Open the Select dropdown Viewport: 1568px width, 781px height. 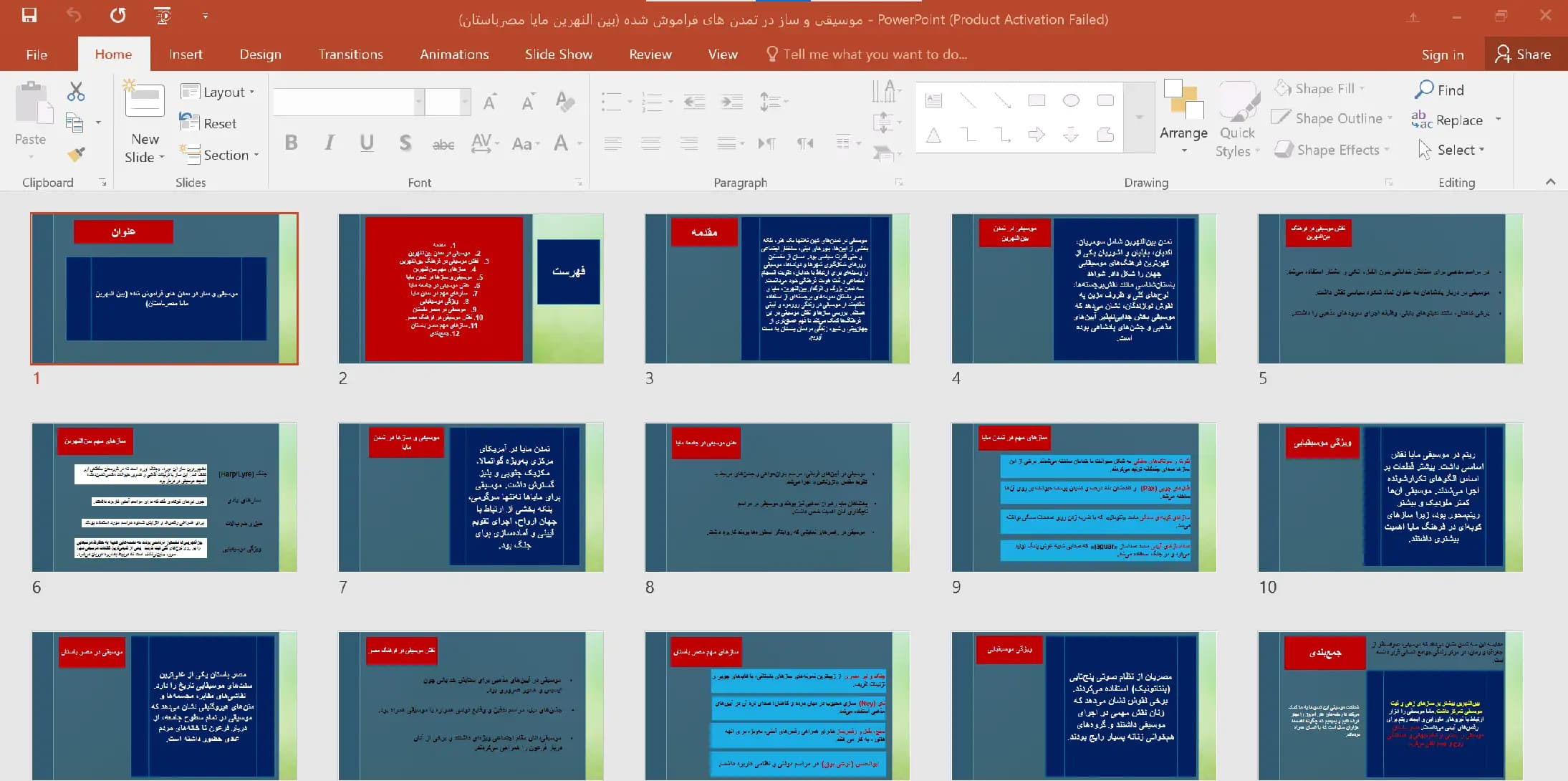1451,150
